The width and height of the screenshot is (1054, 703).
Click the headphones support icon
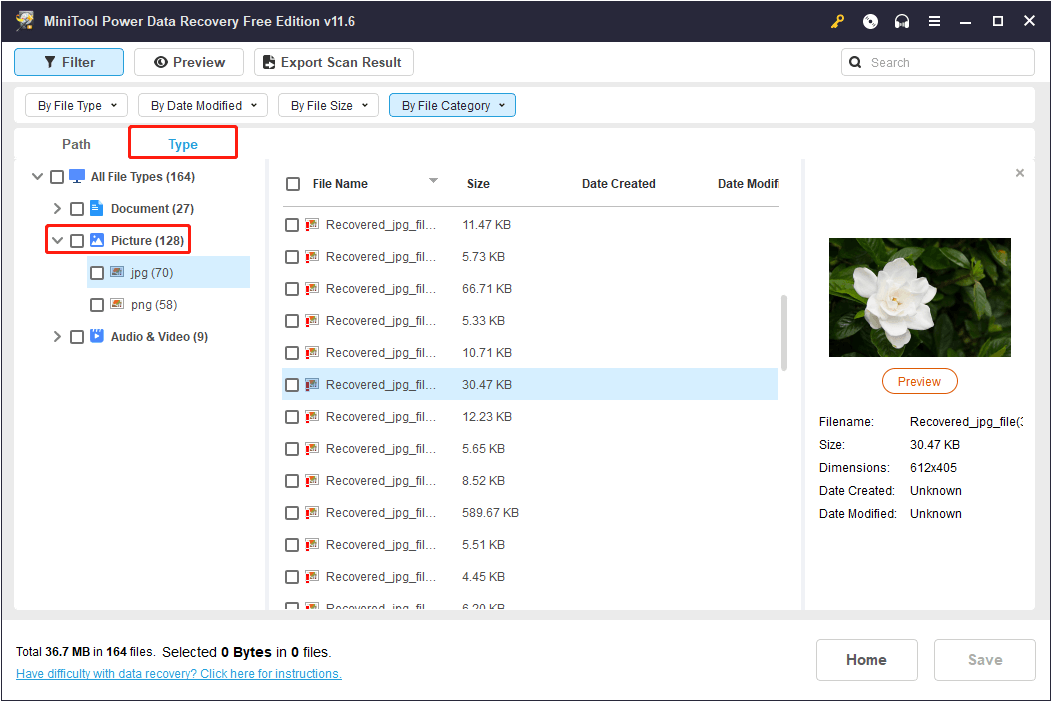pos(901,22)
